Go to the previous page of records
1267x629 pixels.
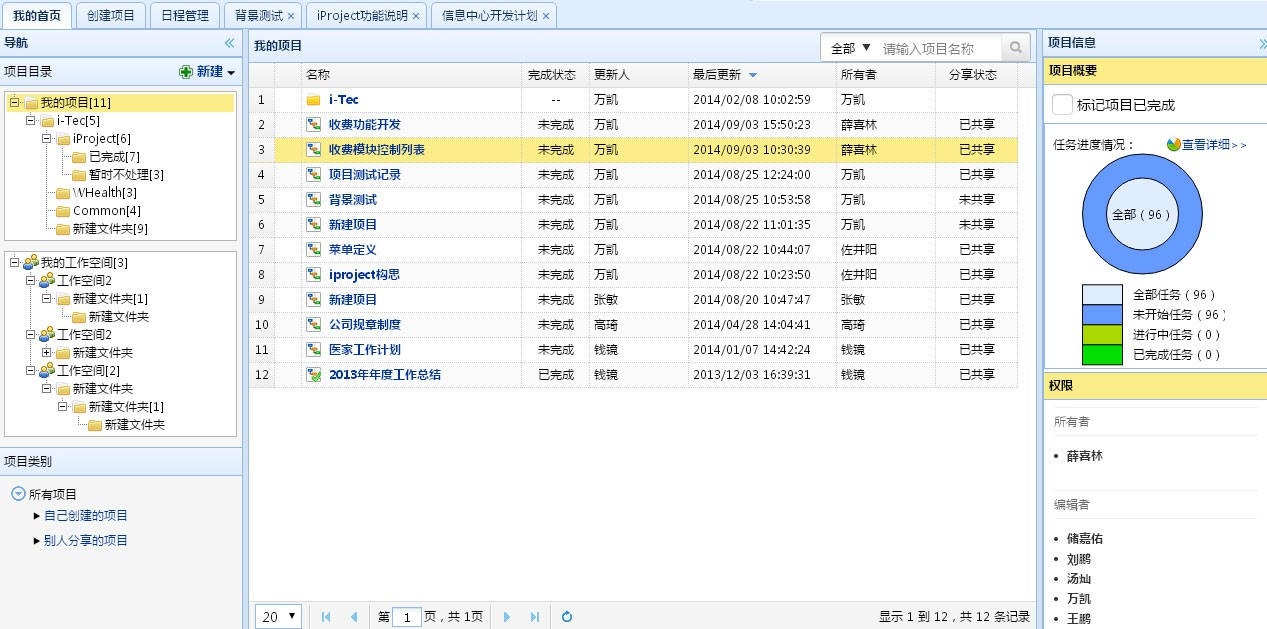click(x=353, y=617)
